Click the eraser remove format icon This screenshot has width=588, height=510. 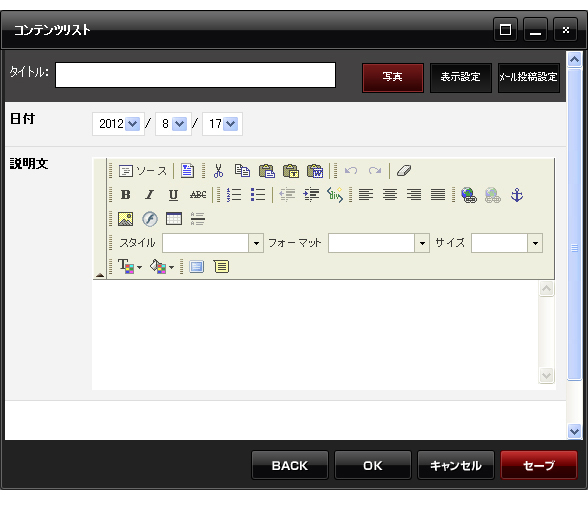click(404, 171)
